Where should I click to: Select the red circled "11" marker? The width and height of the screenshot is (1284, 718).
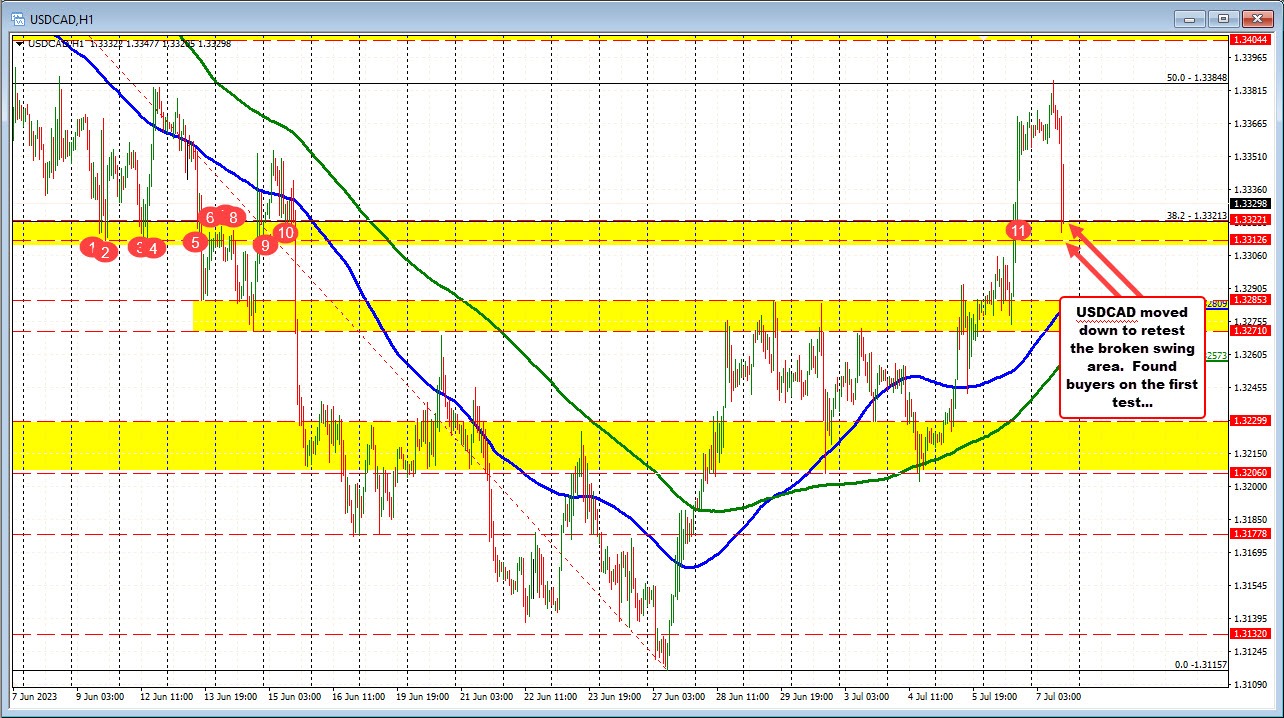[1019, 229]
